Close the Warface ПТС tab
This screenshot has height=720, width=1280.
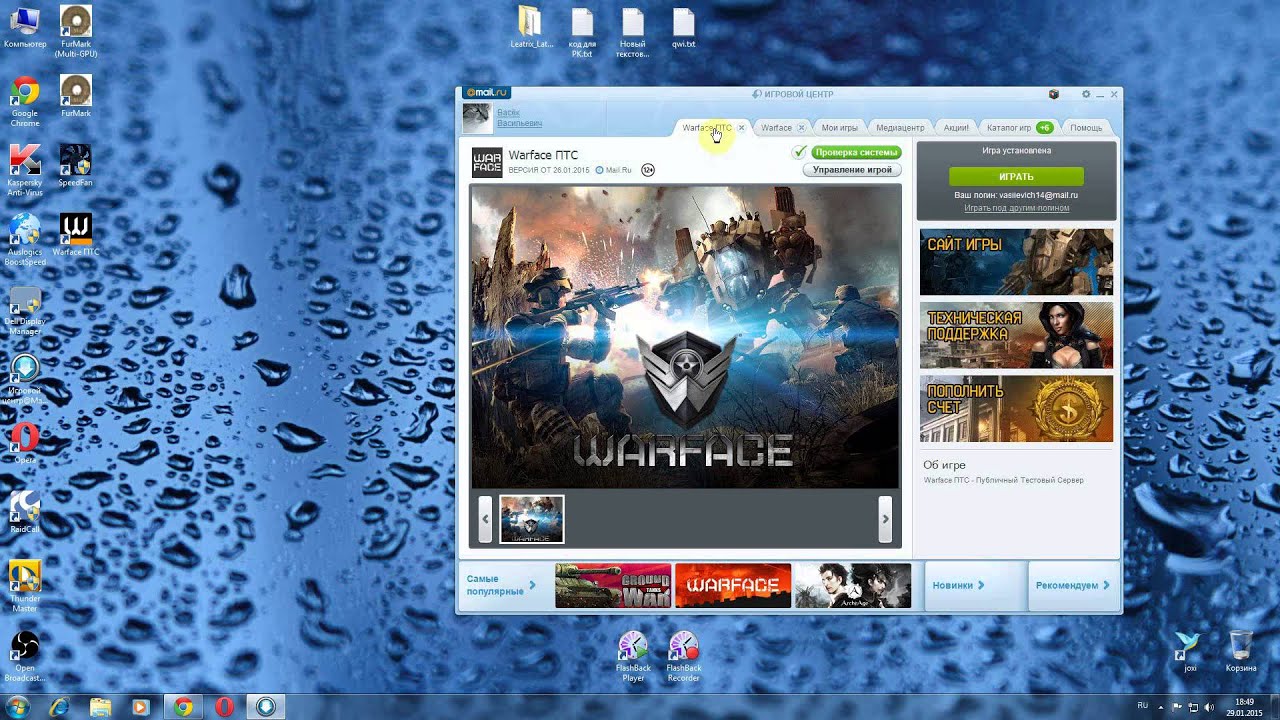(741, 128)
